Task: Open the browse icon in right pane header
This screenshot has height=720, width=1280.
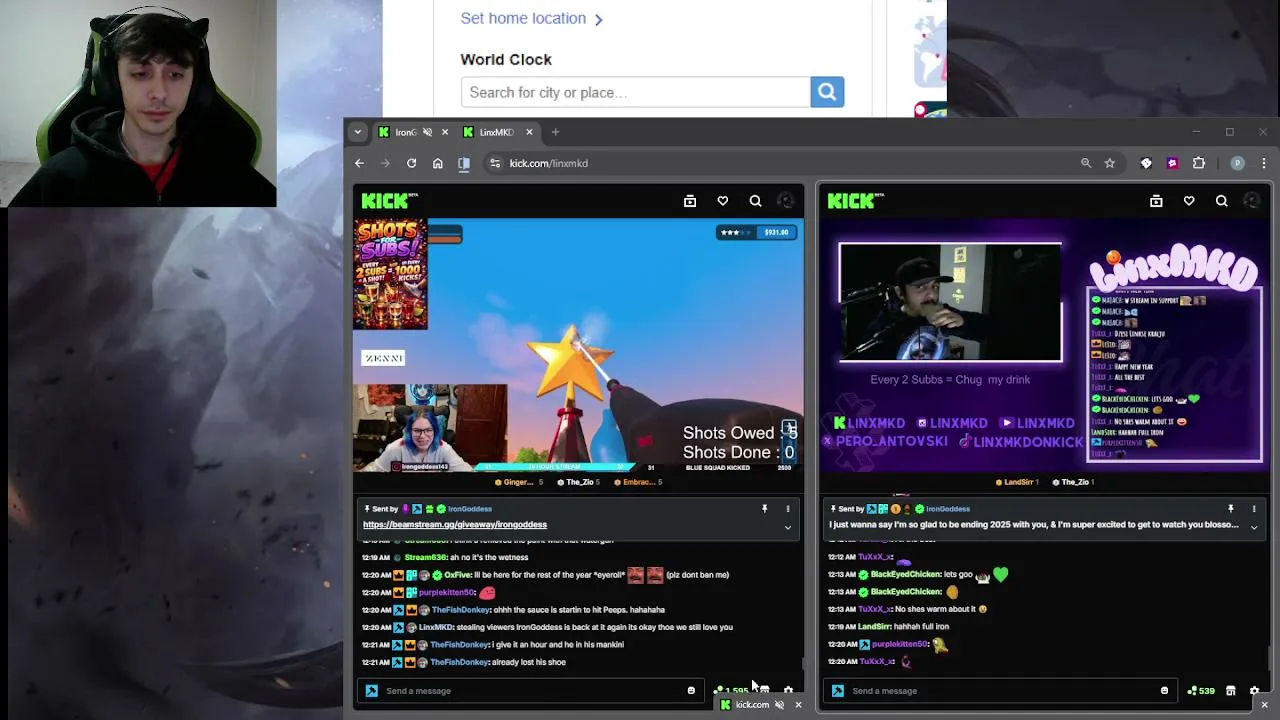Action: click(1156, 201)
